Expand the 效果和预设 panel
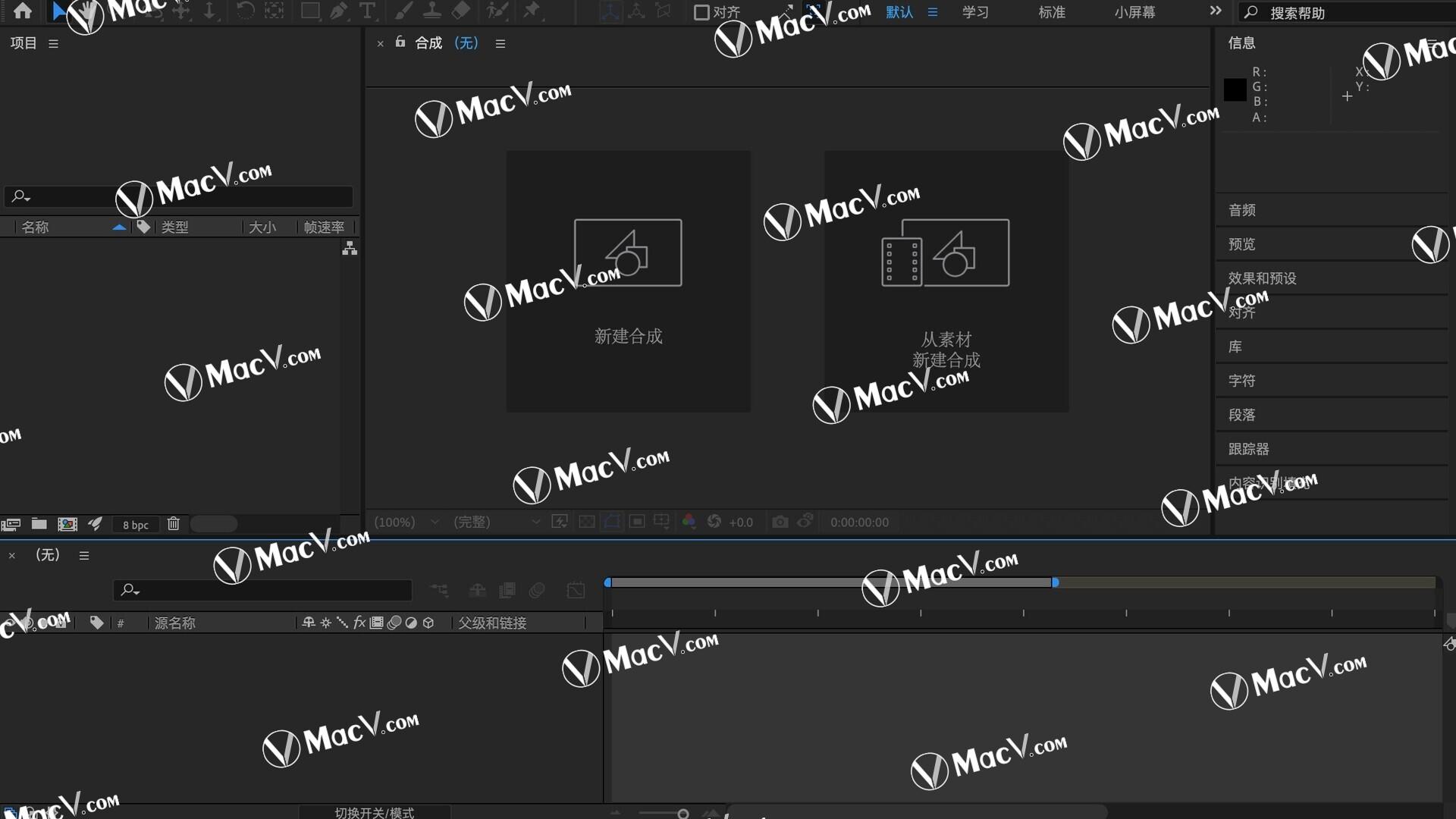 [x=1261, y=277]
